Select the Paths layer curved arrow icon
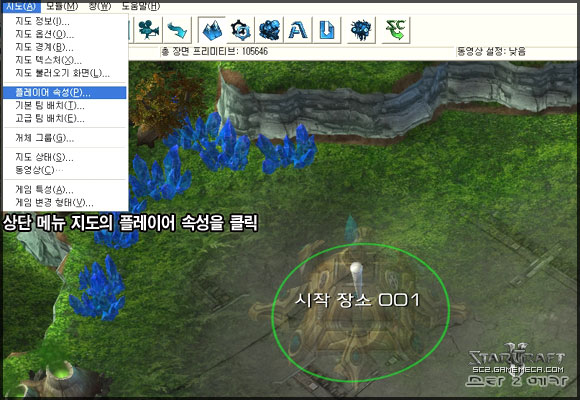Screen dimensions: 580x400 pos(177,30)
